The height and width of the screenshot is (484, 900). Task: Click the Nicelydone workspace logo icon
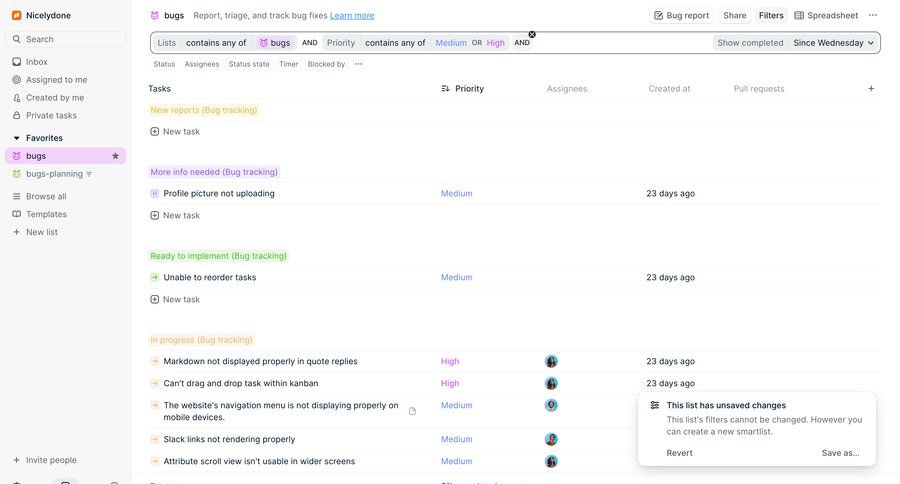coord(17,16)
